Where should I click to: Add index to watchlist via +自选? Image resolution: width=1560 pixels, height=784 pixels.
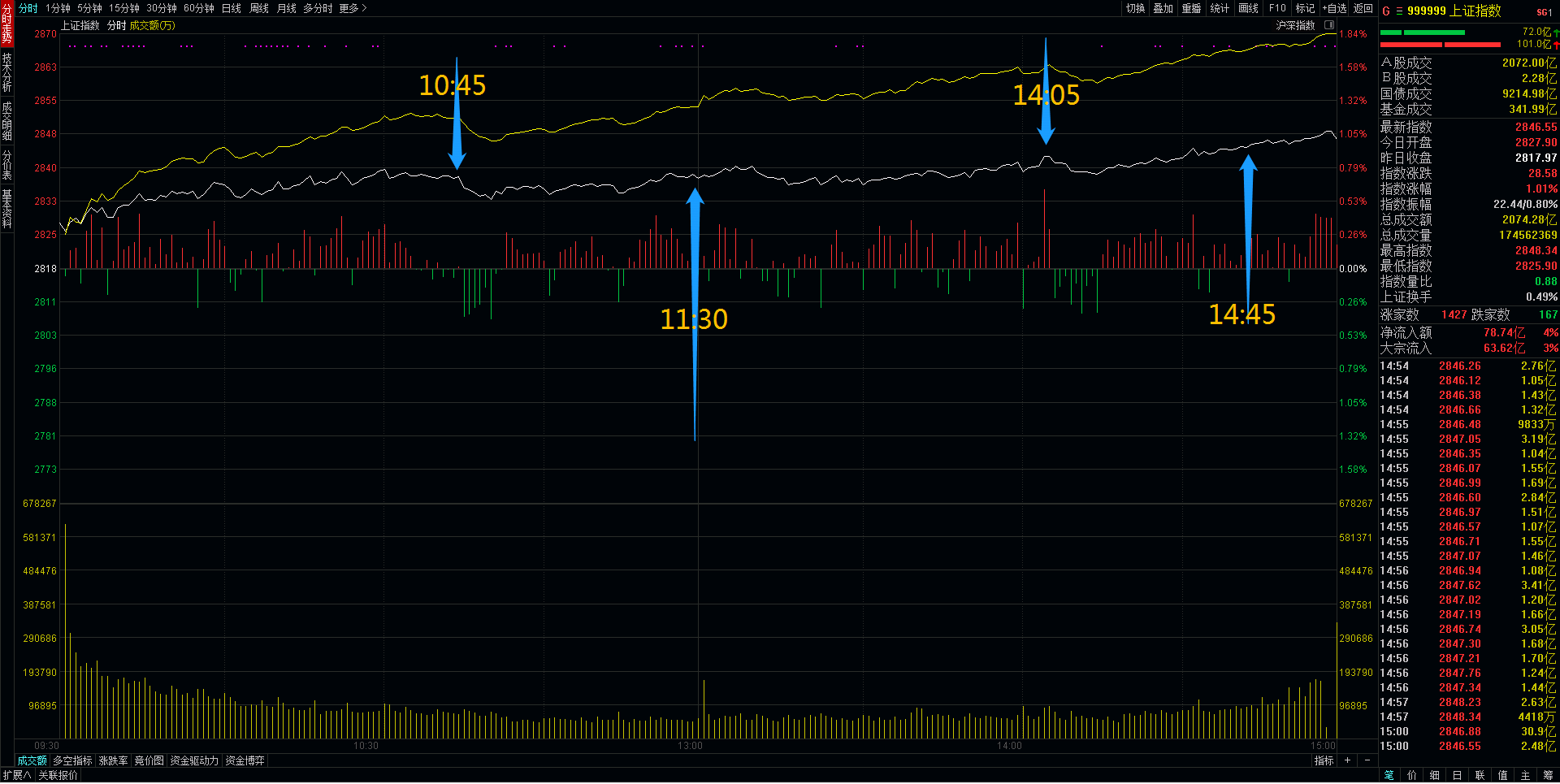coord(1334,8)
